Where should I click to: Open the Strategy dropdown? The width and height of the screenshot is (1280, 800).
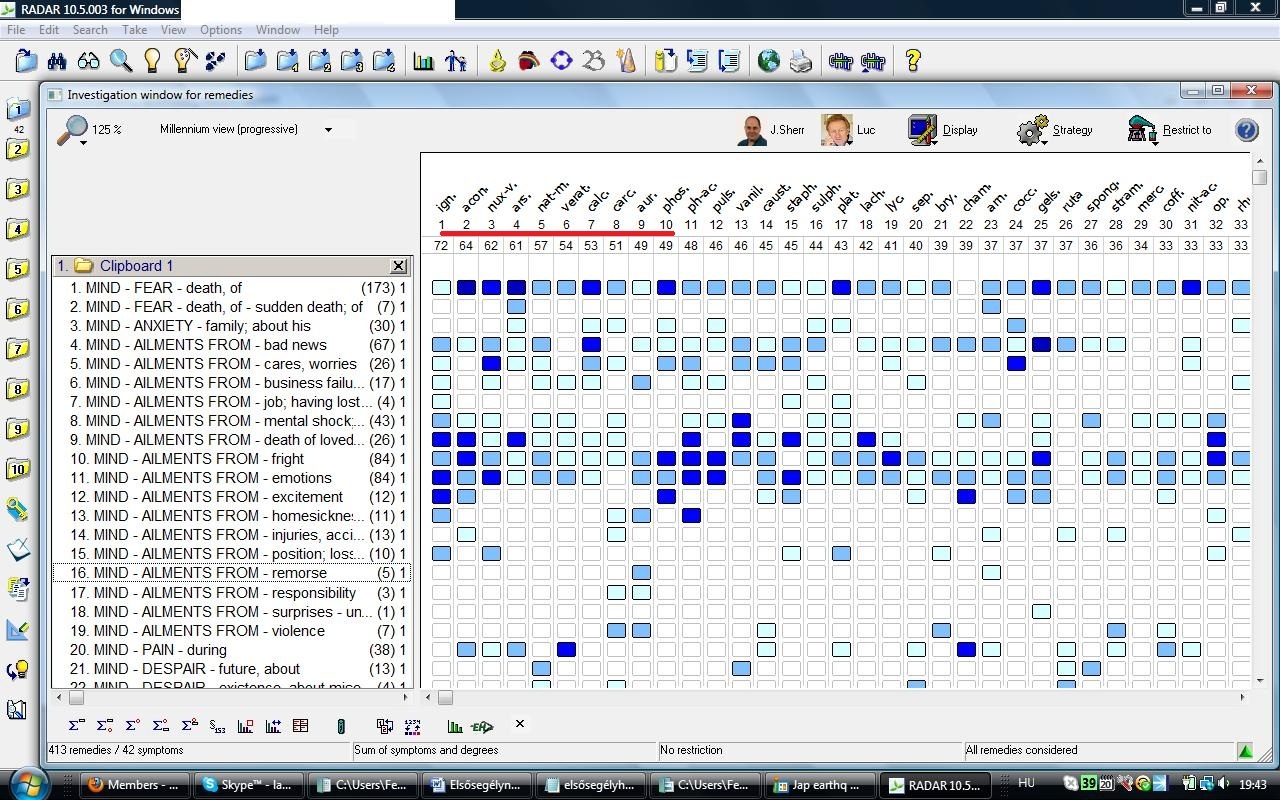[1054, 130]
